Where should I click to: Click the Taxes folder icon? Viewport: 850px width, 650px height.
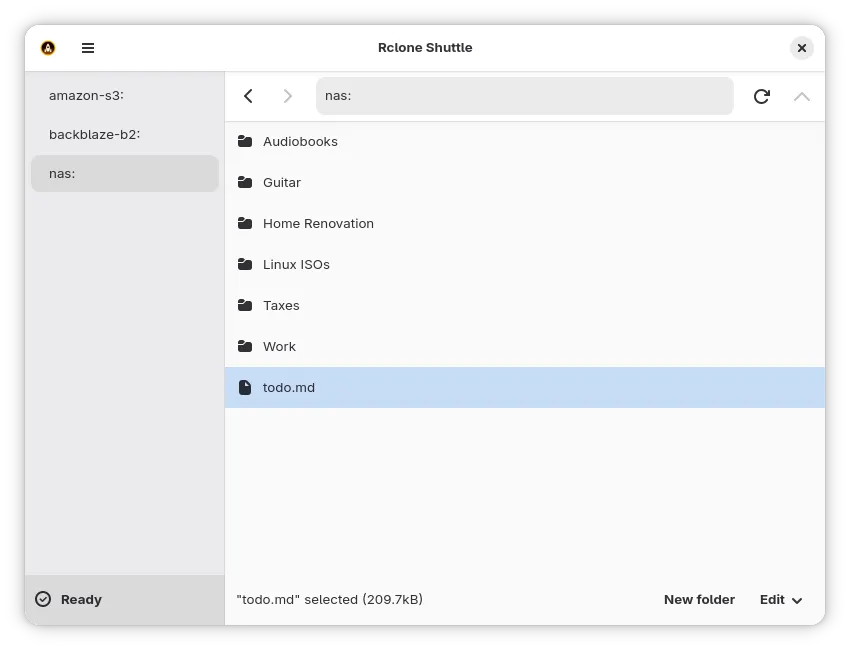(x=245, y=305)
